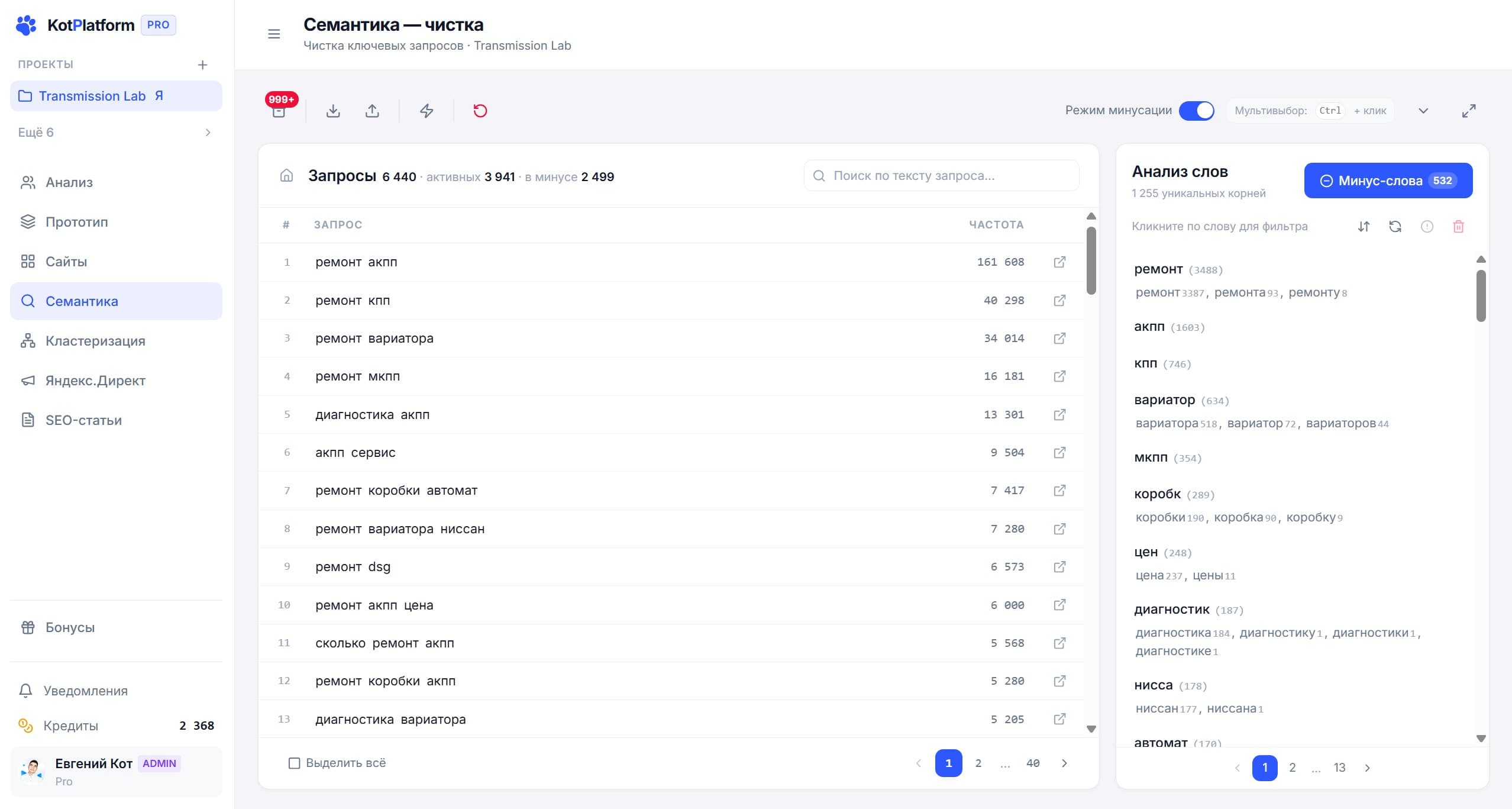Click scroll down arrow of Запросы table
Image resolution: width=1512 pixels, height=809 pixels.
(1091, 729)
